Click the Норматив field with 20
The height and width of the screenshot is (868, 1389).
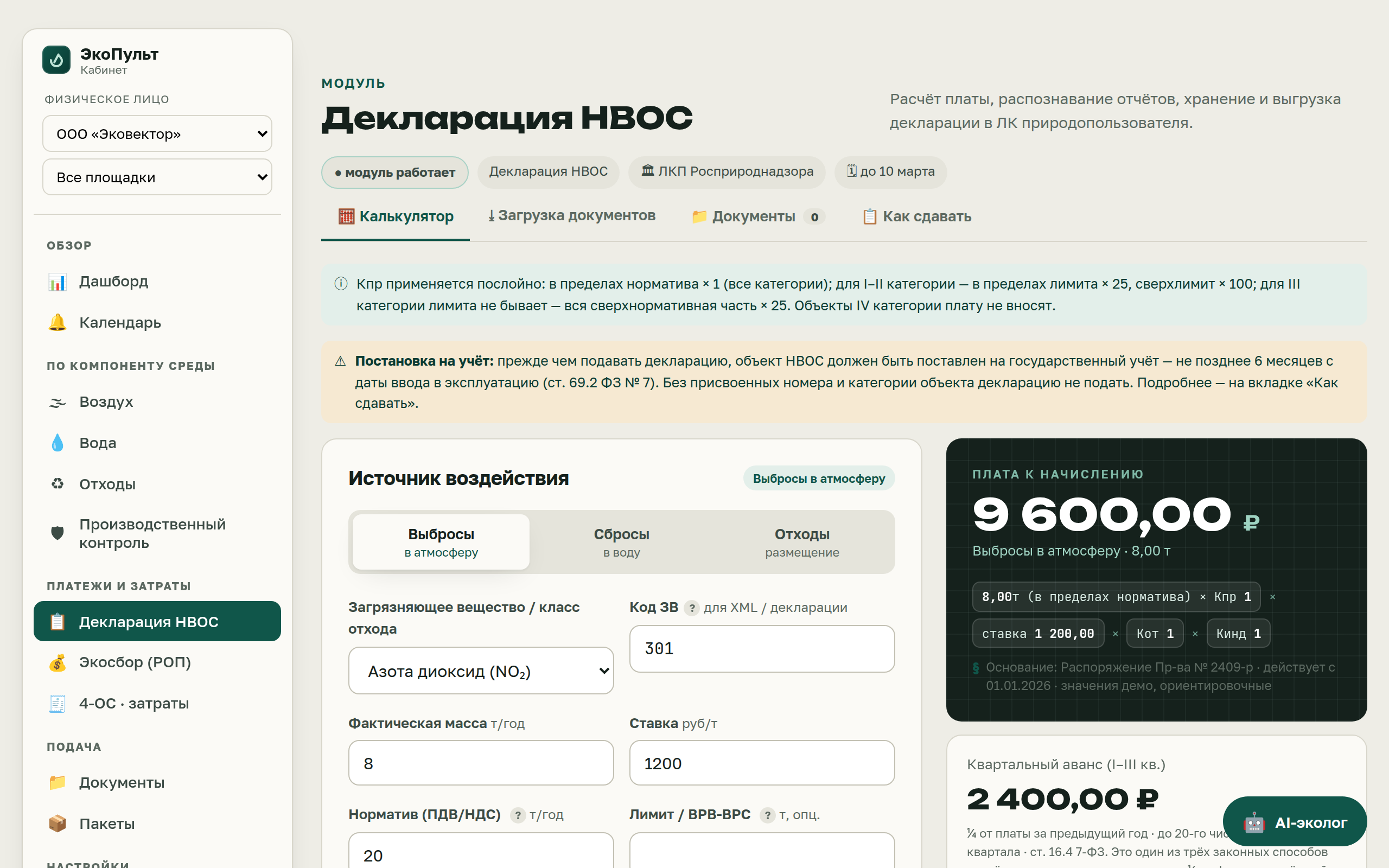pyautogui.click(x=481, y=851)
